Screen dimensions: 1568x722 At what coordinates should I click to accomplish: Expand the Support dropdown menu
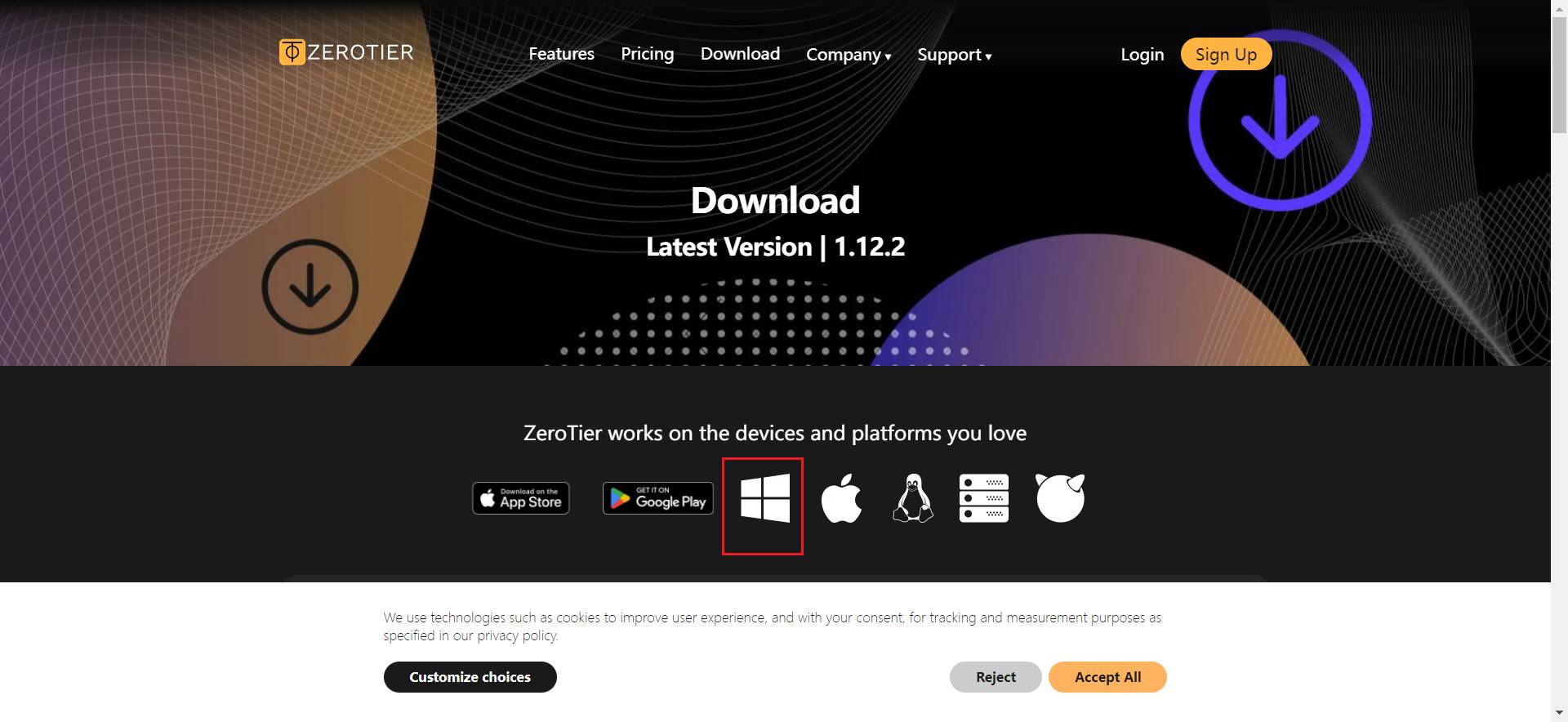click(x=954, y=55)
